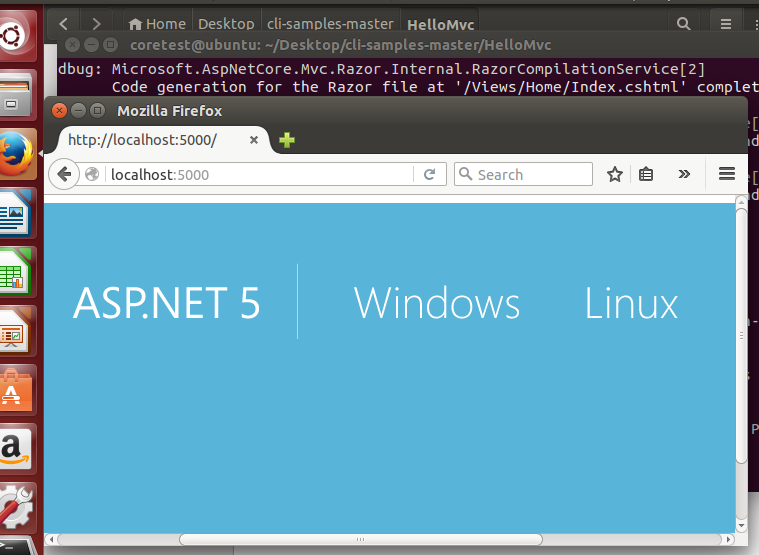Open the Linux link on page

coord(631,303)
